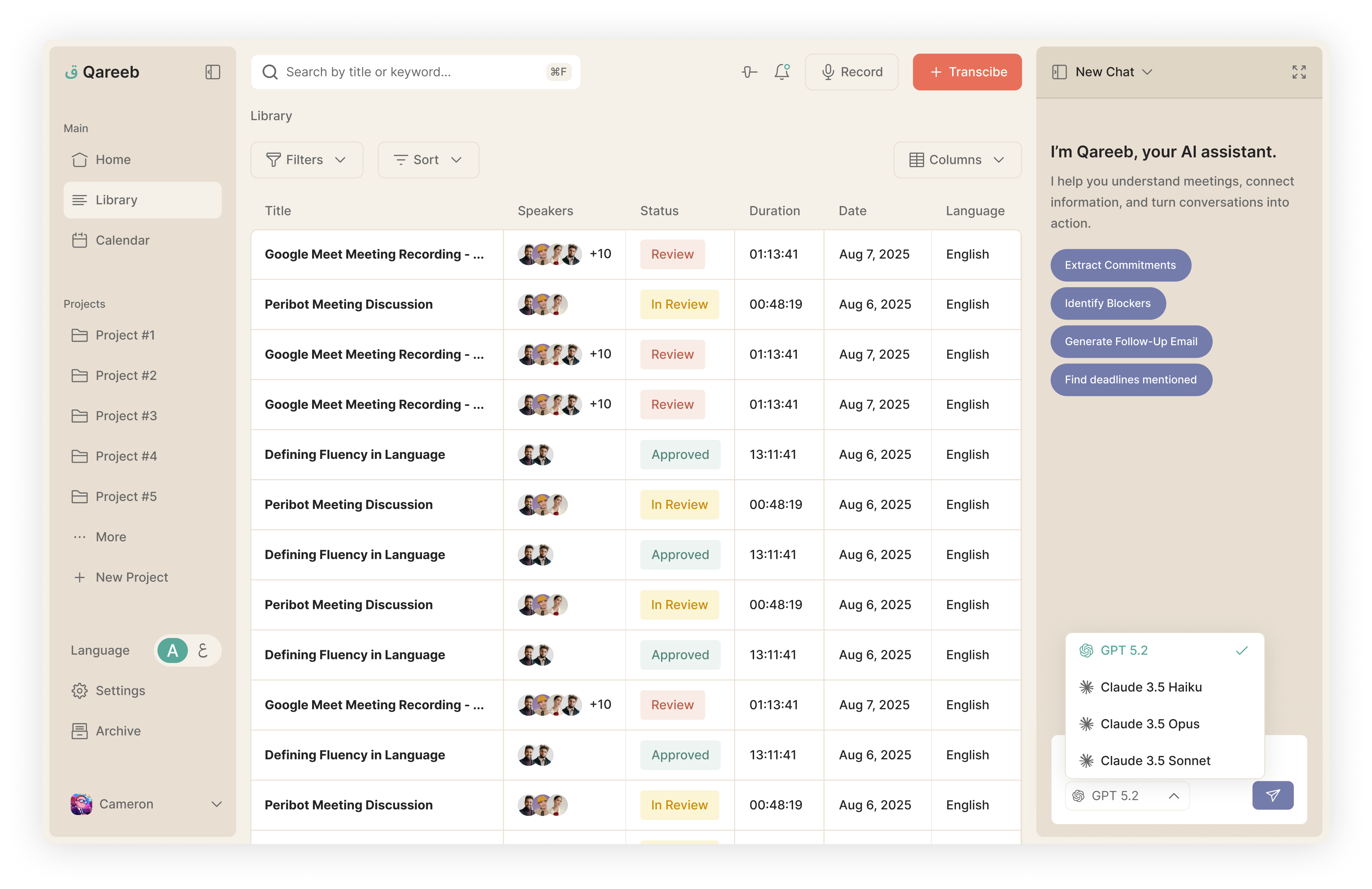
Task: Click the search magnifier icon
Action: tap(270, 72)
